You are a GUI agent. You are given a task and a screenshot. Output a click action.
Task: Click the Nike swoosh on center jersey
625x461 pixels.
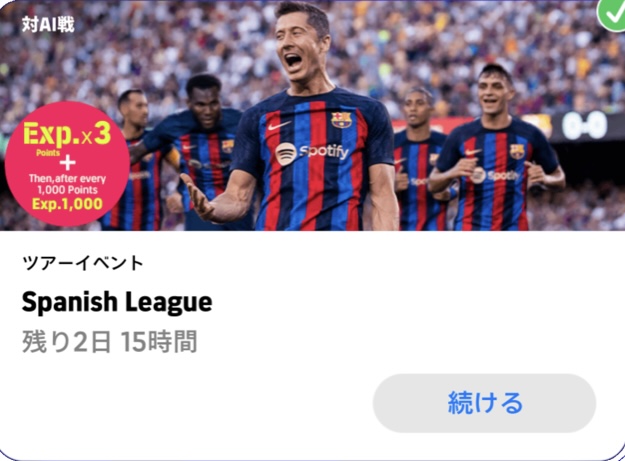(x=279, y=126)
